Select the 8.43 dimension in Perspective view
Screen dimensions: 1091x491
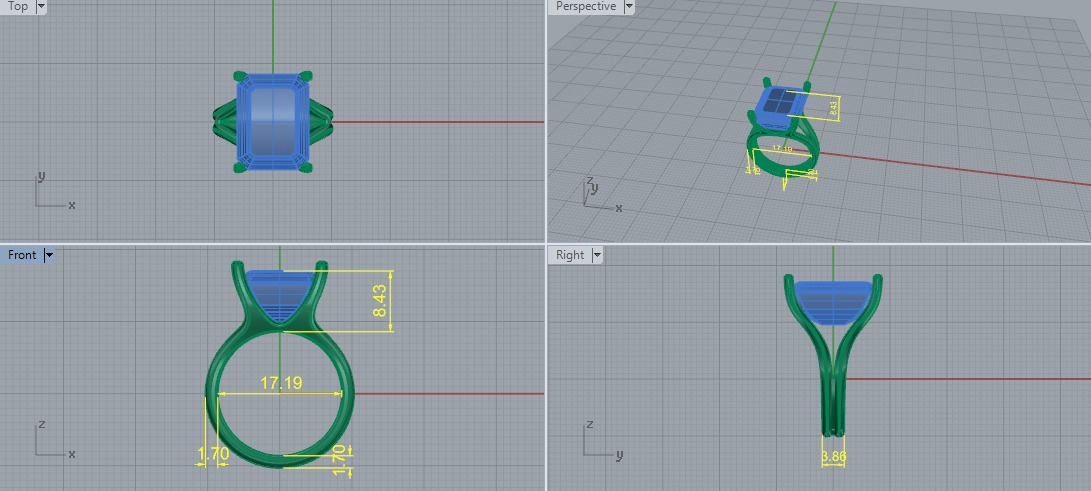click(834, 107)
